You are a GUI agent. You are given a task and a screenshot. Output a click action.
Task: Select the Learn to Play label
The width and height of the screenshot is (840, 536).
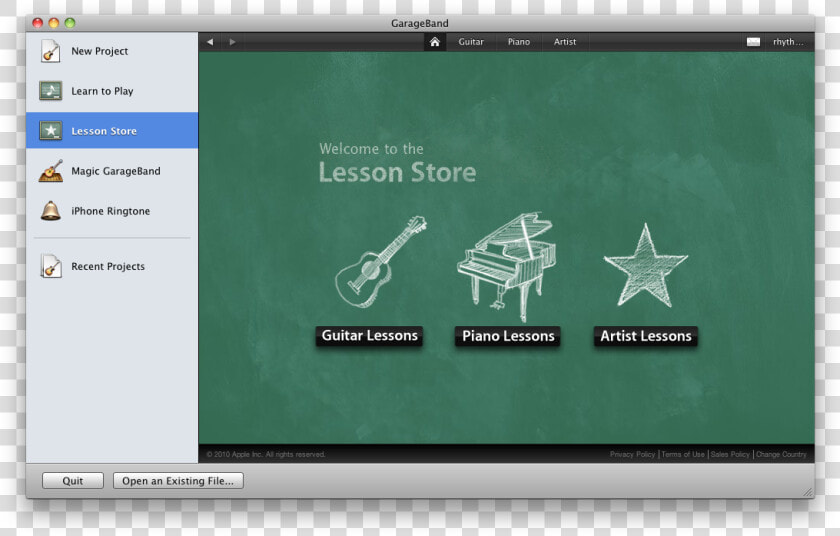click(x=102, y=91)
